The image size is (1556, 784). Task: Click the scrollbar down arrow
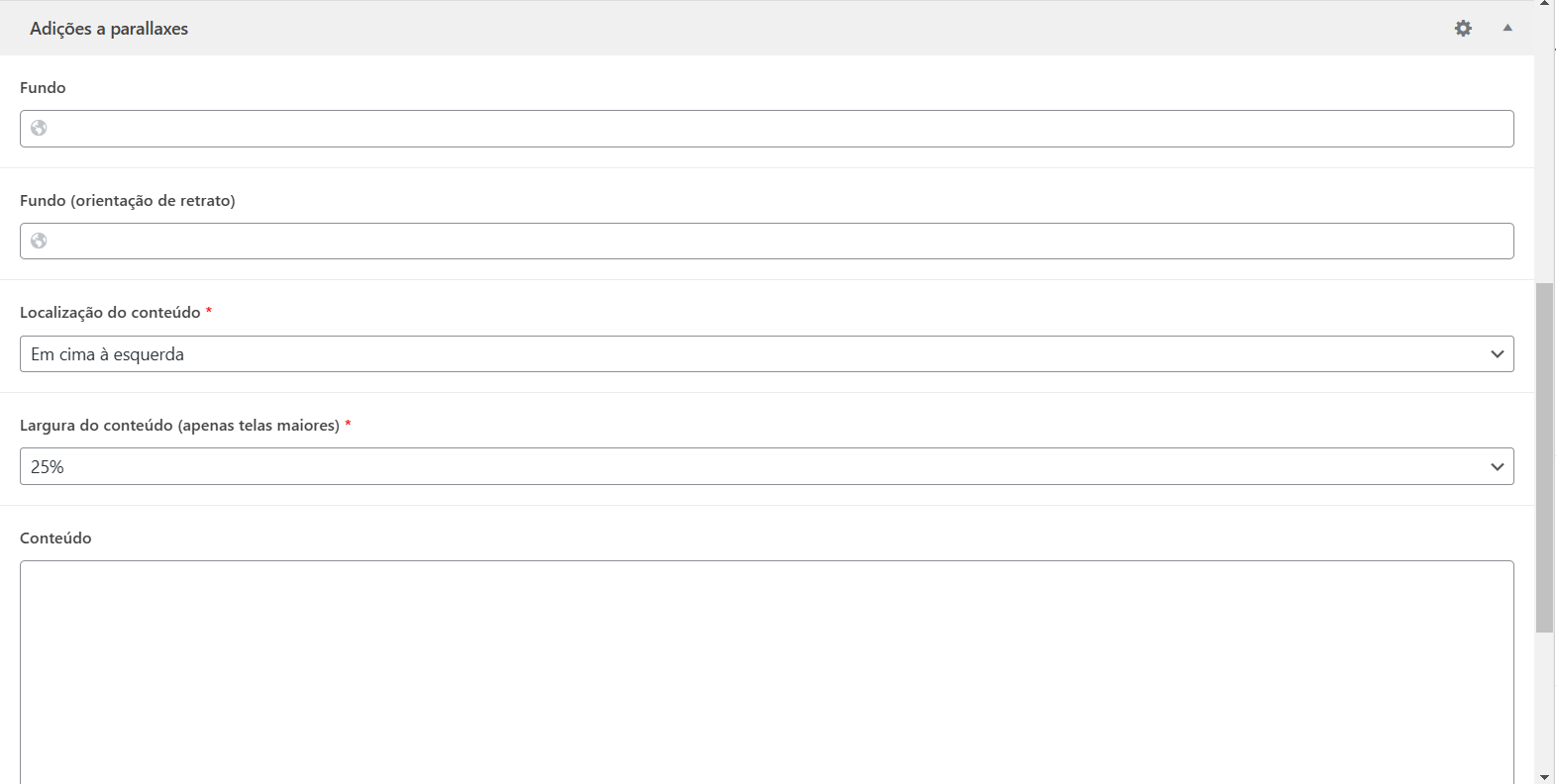(1544, 777)
